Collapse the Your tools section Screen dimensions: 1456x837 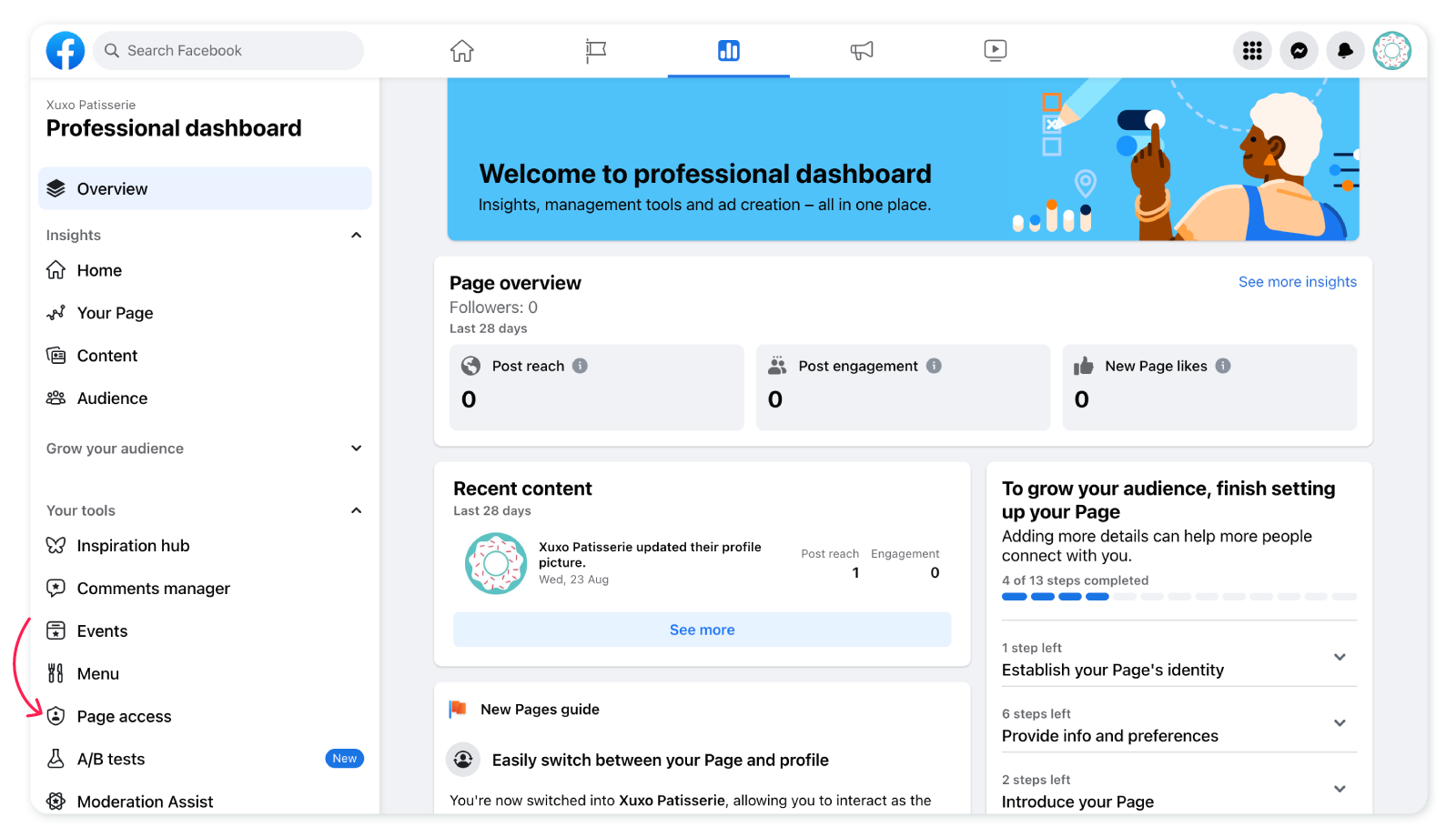357,510
